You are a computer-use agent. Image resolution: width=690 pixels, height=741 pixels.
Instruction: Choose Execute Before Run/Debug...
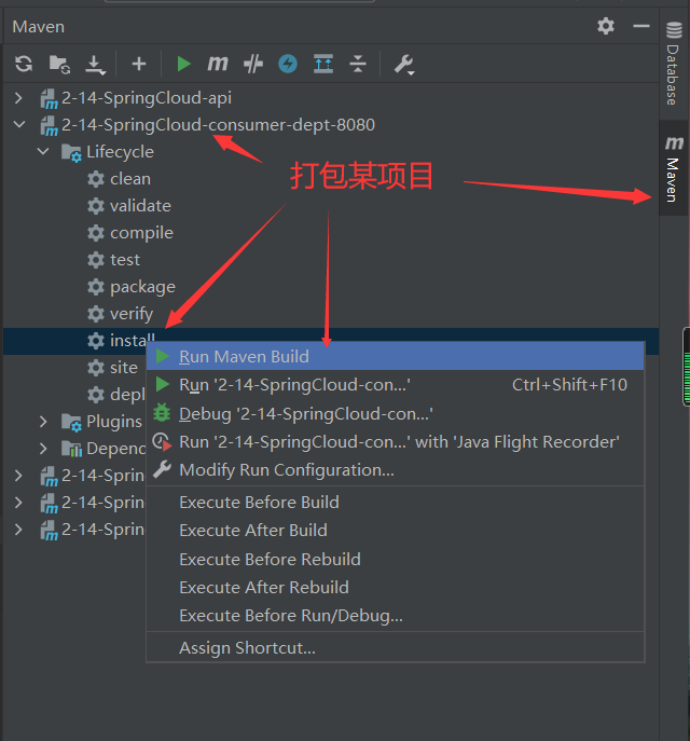click(x=395, y=615)
